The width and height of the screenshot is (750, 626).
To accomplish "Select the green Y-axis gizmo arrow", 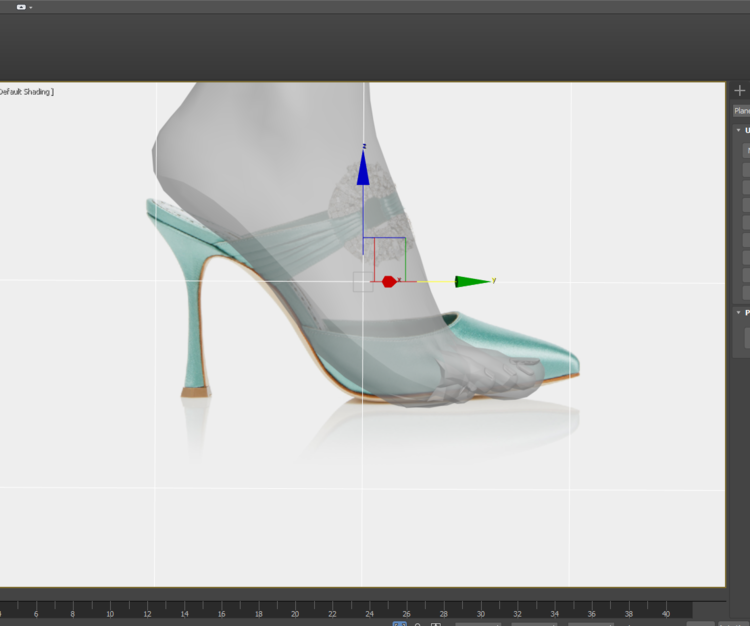I will click(x=473, y=282).
